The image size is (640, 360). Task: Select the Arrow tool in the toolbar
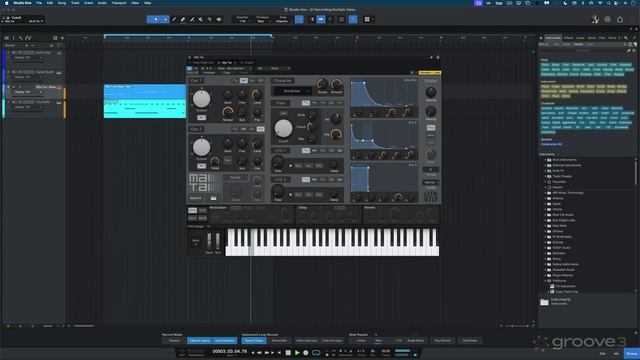point(156,19)
